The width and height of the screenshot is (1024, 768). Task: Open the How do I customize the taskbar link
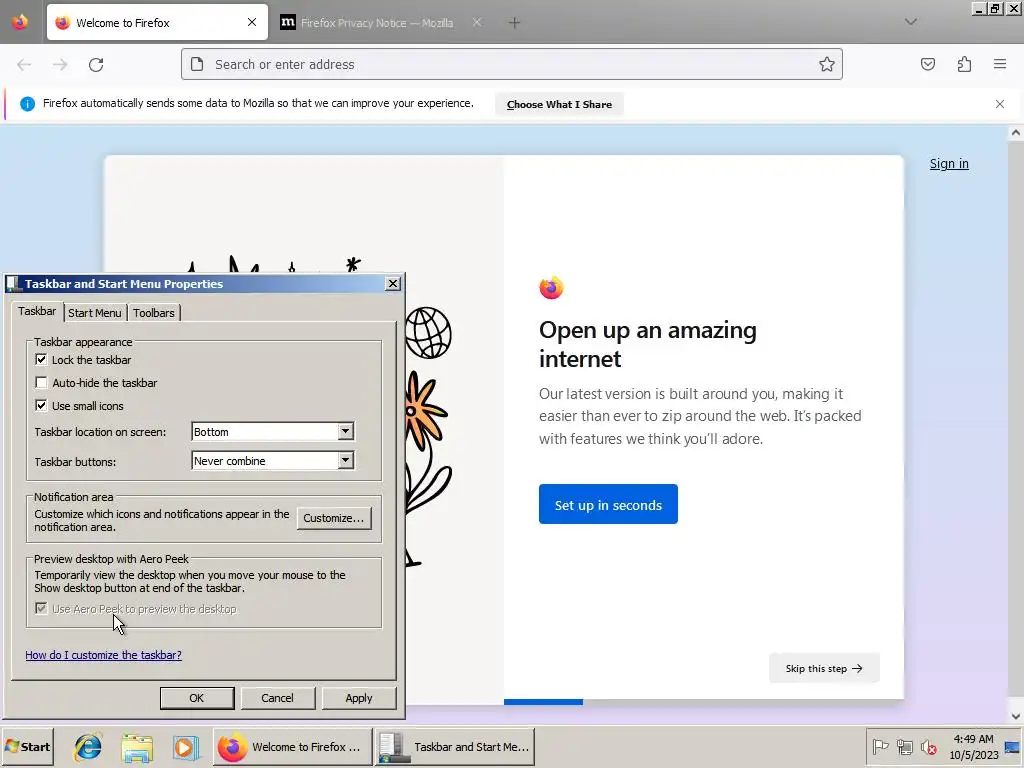pos(103,655)
